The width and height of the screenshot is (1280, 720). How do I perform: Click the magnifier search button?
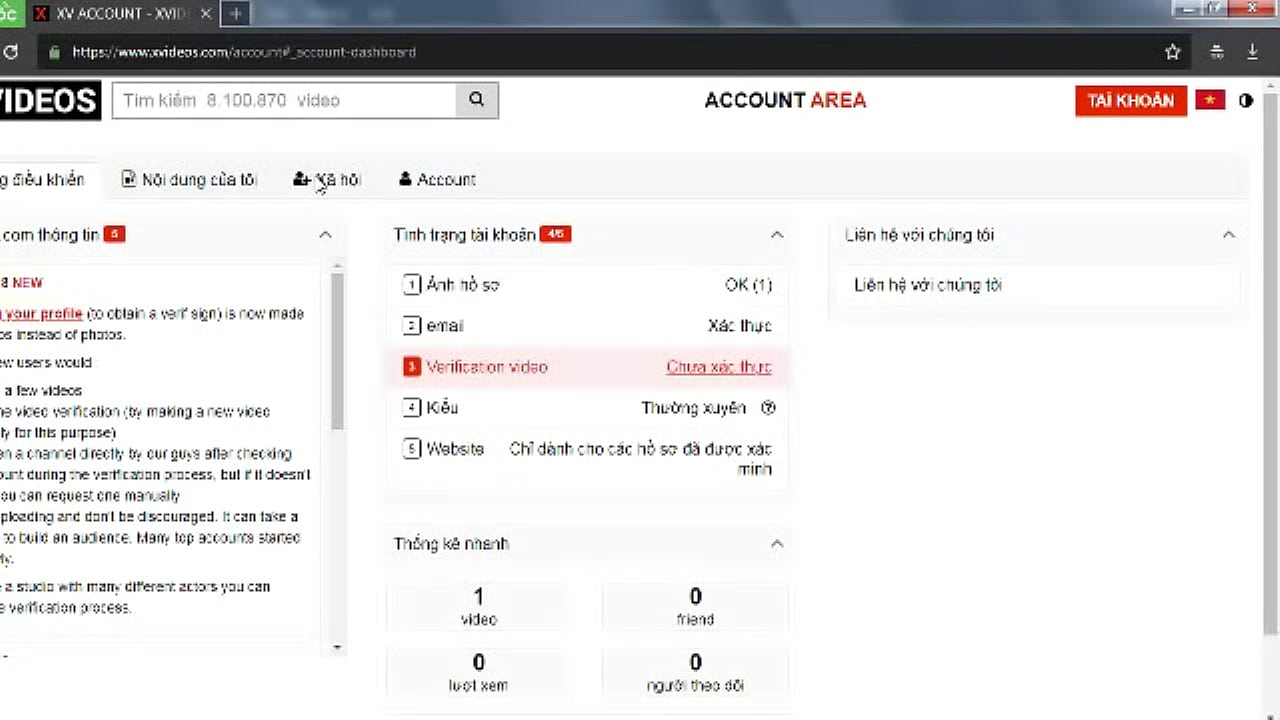point(477,100)
